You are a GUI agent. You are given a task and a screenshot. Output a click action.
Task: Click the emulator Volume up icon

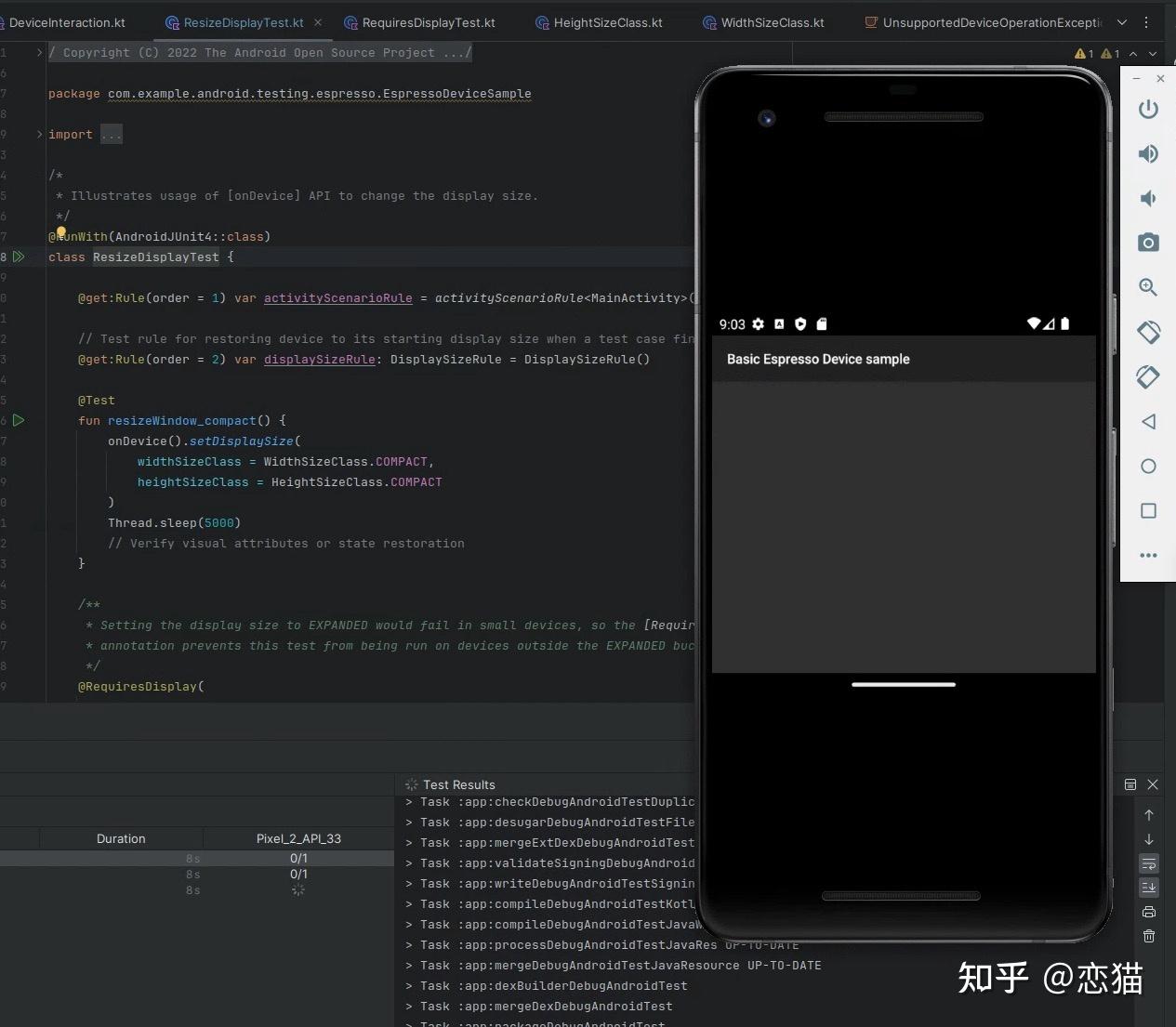click(x=1148, y=153)
